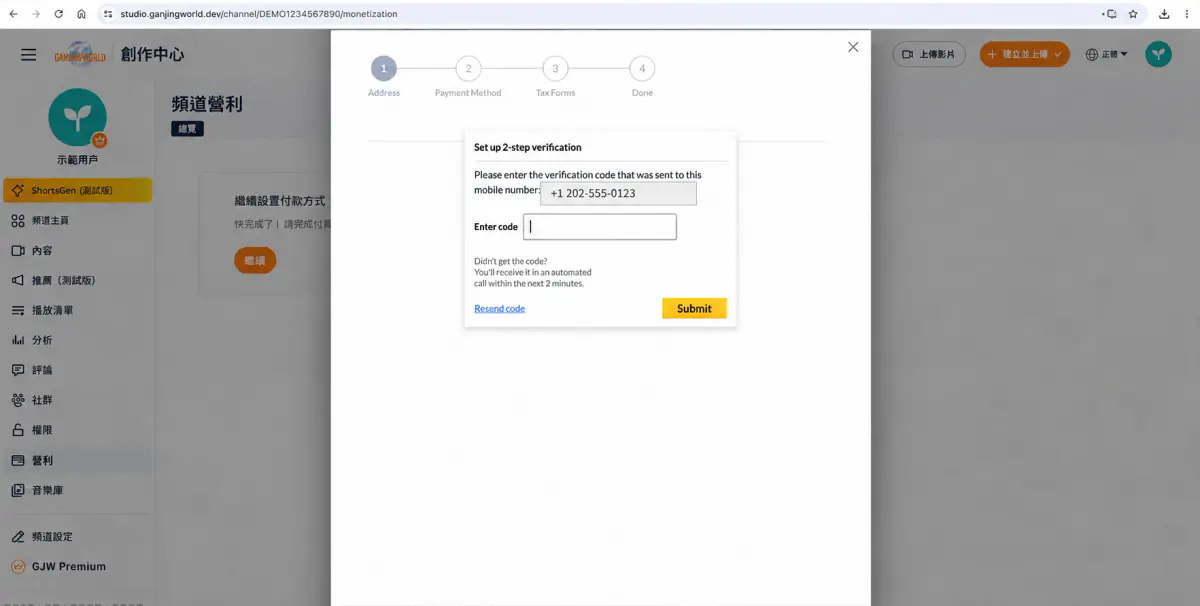The image size is (1200, 606).
Task: Click the mobile number field +1 202-555-0123
Action: (x=618, y=194)
